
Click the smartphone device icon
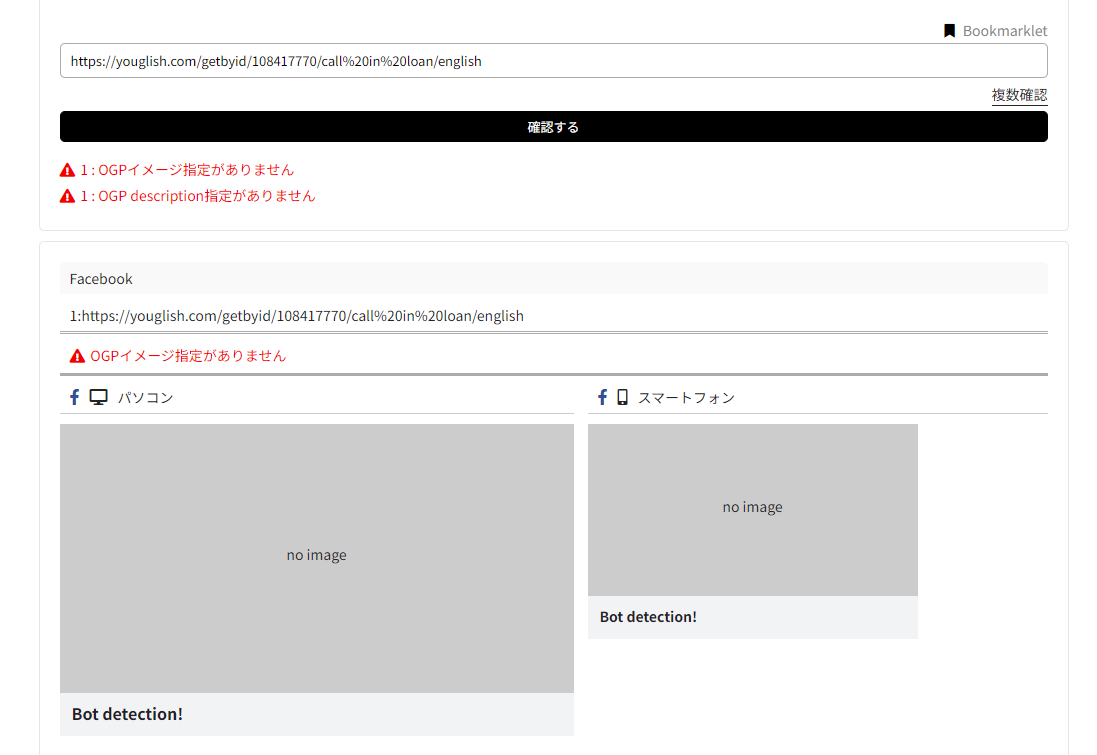point(622,397)
